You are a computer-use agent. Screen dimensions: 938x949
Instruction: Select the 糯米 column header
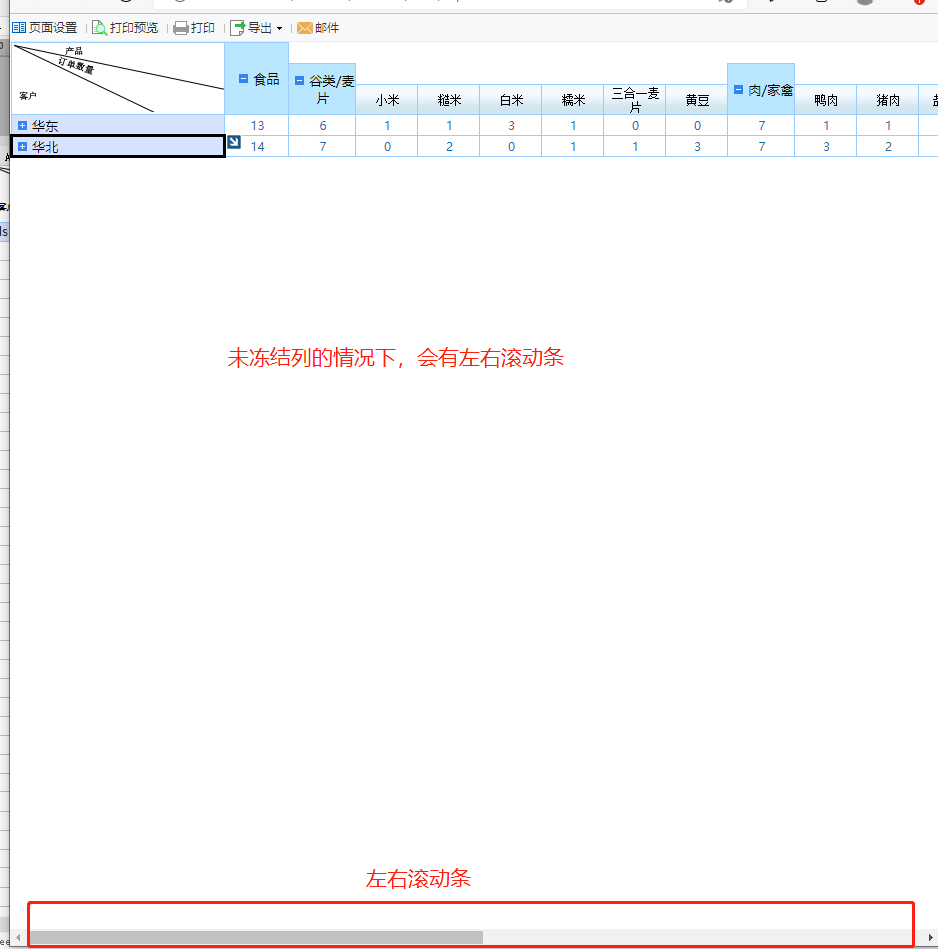coord(573,100)
